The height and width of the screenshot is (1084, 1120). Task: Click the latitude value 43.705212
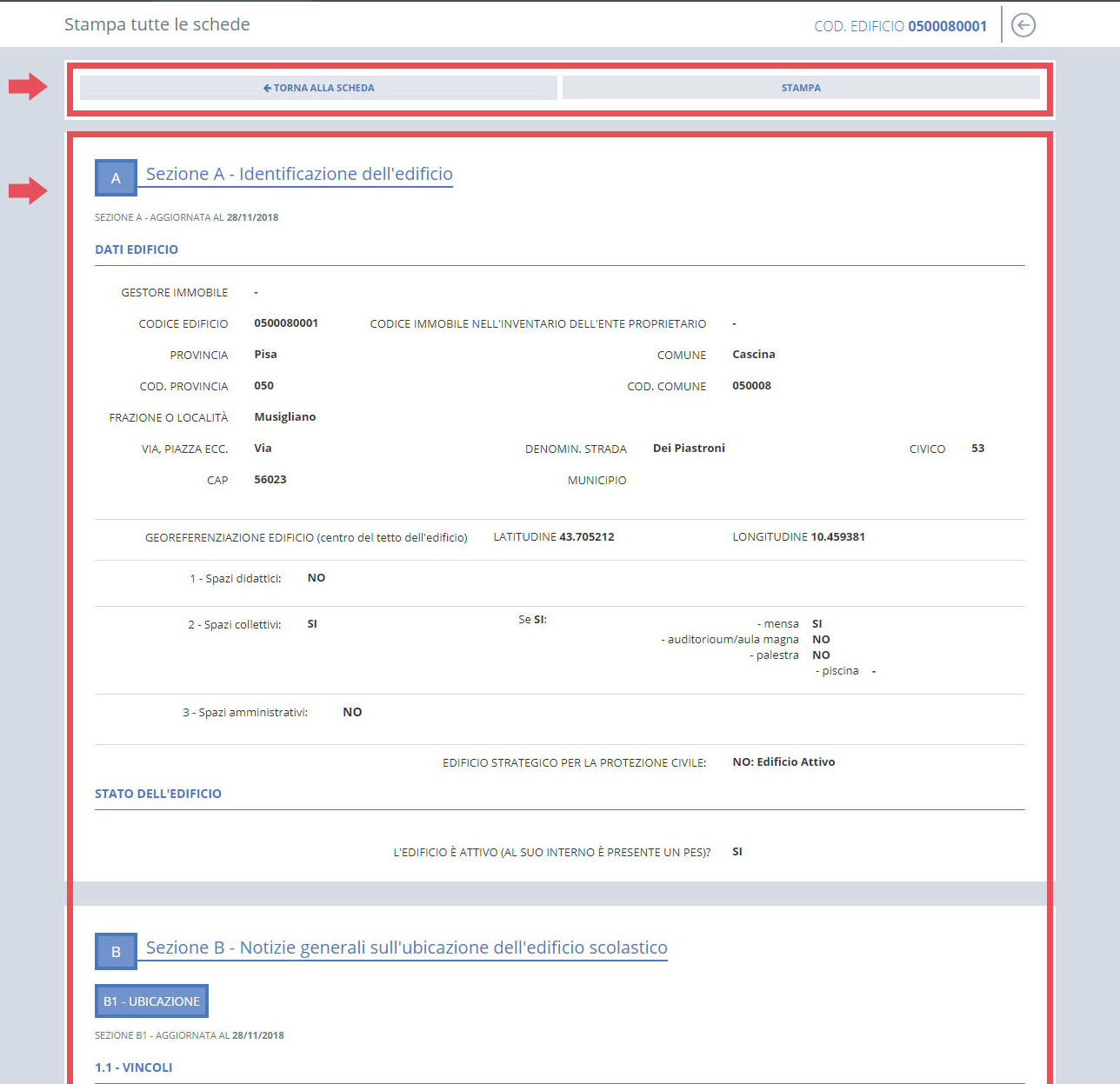click(x=586, y=537)
